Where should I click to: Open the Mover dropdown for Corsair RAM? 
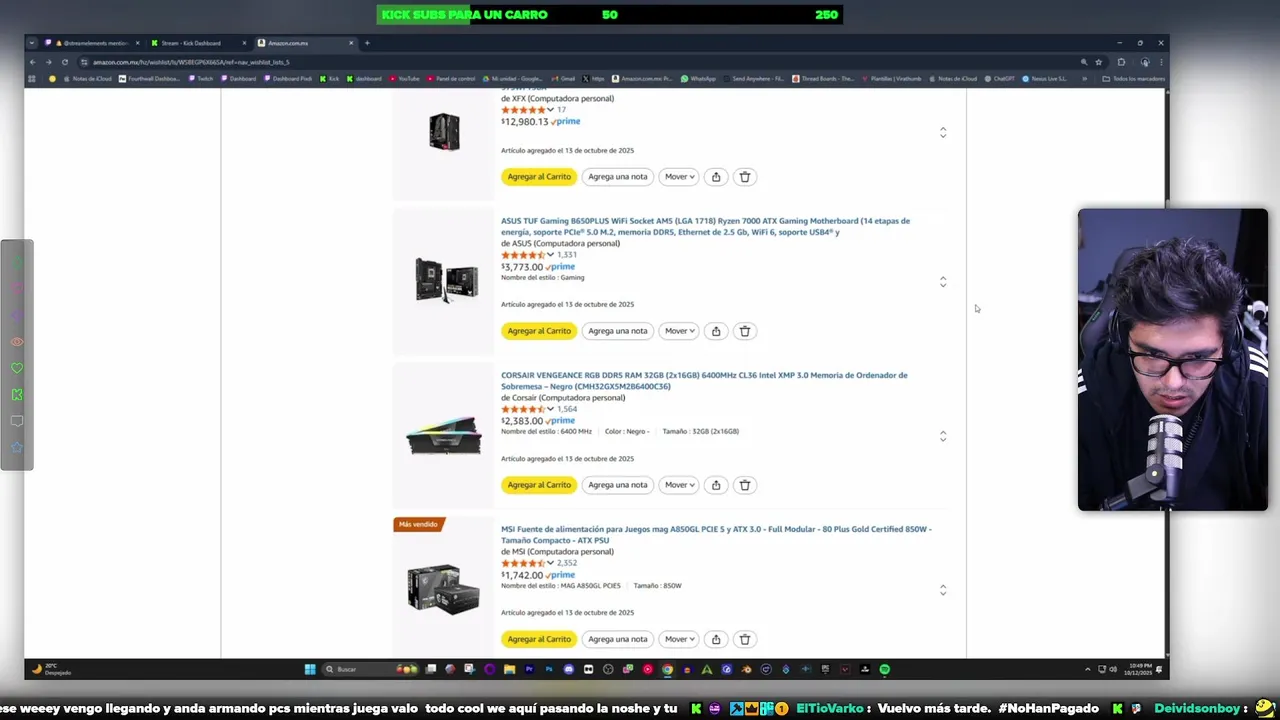680,485
